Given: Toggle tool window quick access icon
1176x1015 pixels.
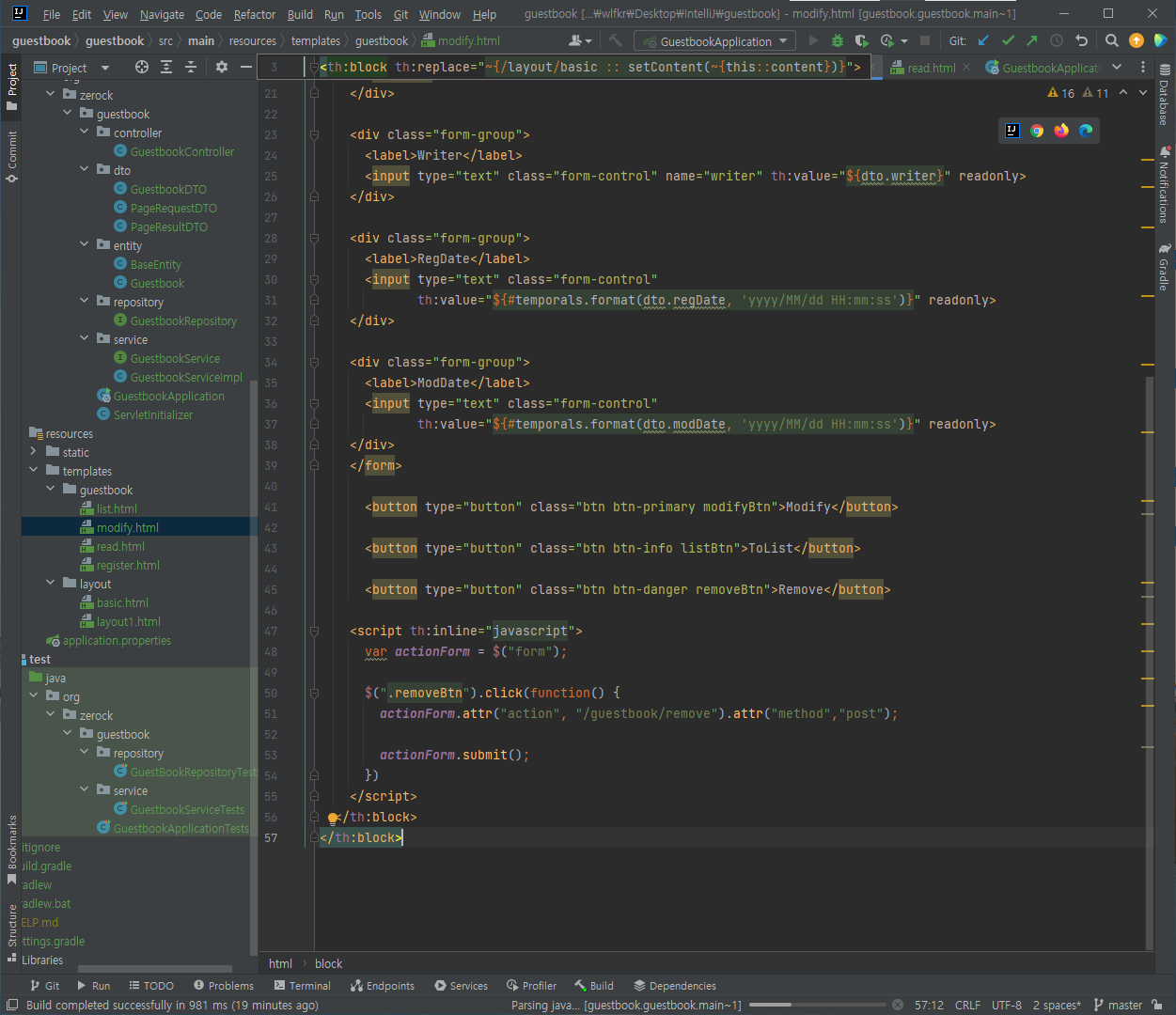Looking at the screenshot, I should [x=11, y=1005].
